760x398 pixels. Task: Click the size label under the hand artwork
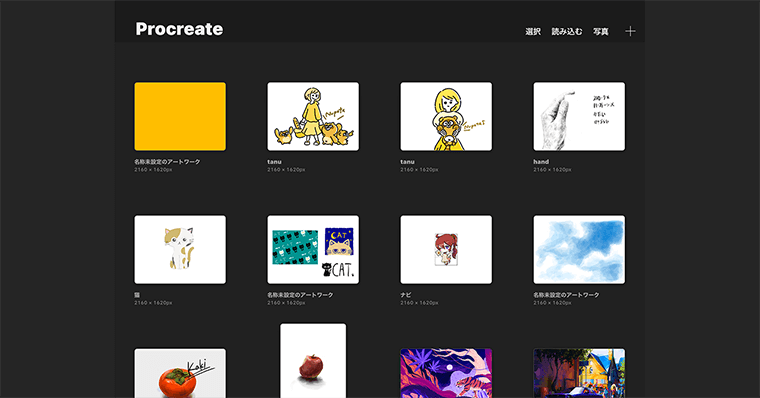(x=552, y=170)
